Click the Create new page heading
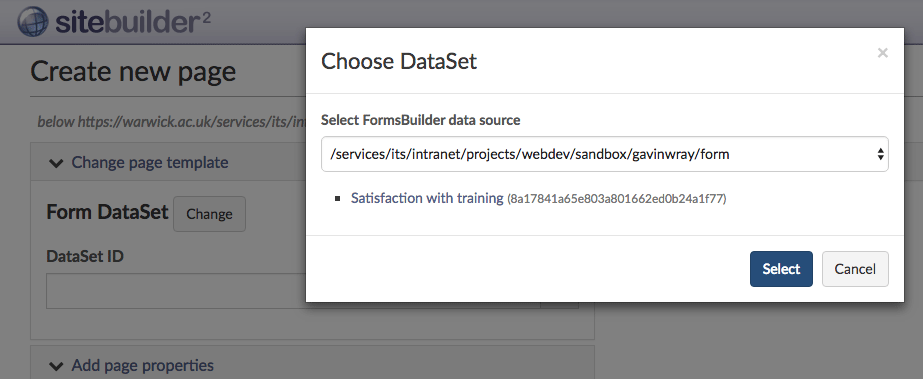The width and height of the screenshot is (923, 379). (x=133, y=72)
